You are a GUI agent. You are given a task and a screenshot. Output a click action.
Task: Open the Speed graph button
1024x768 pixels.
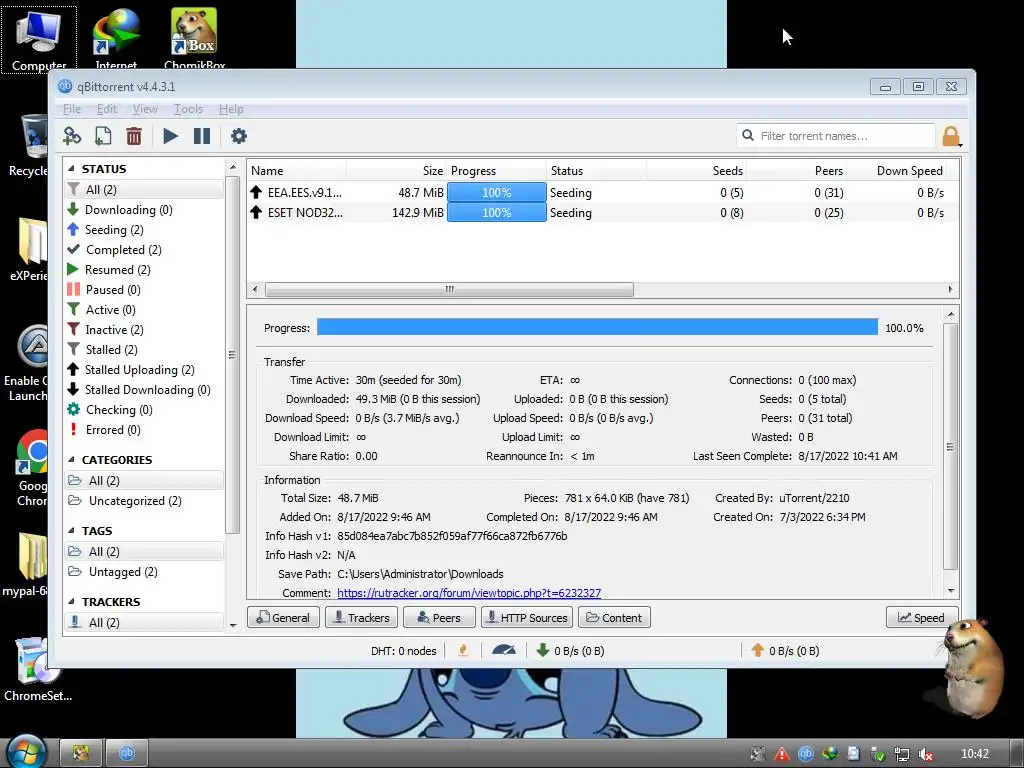tap(921, 618)
